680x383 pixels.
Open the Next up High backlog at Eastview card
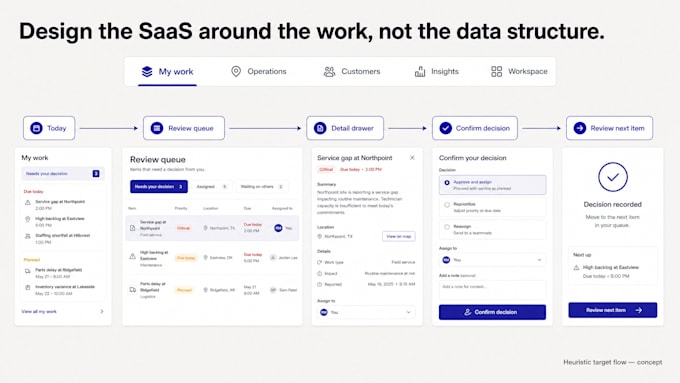click(x=613, y=265)
